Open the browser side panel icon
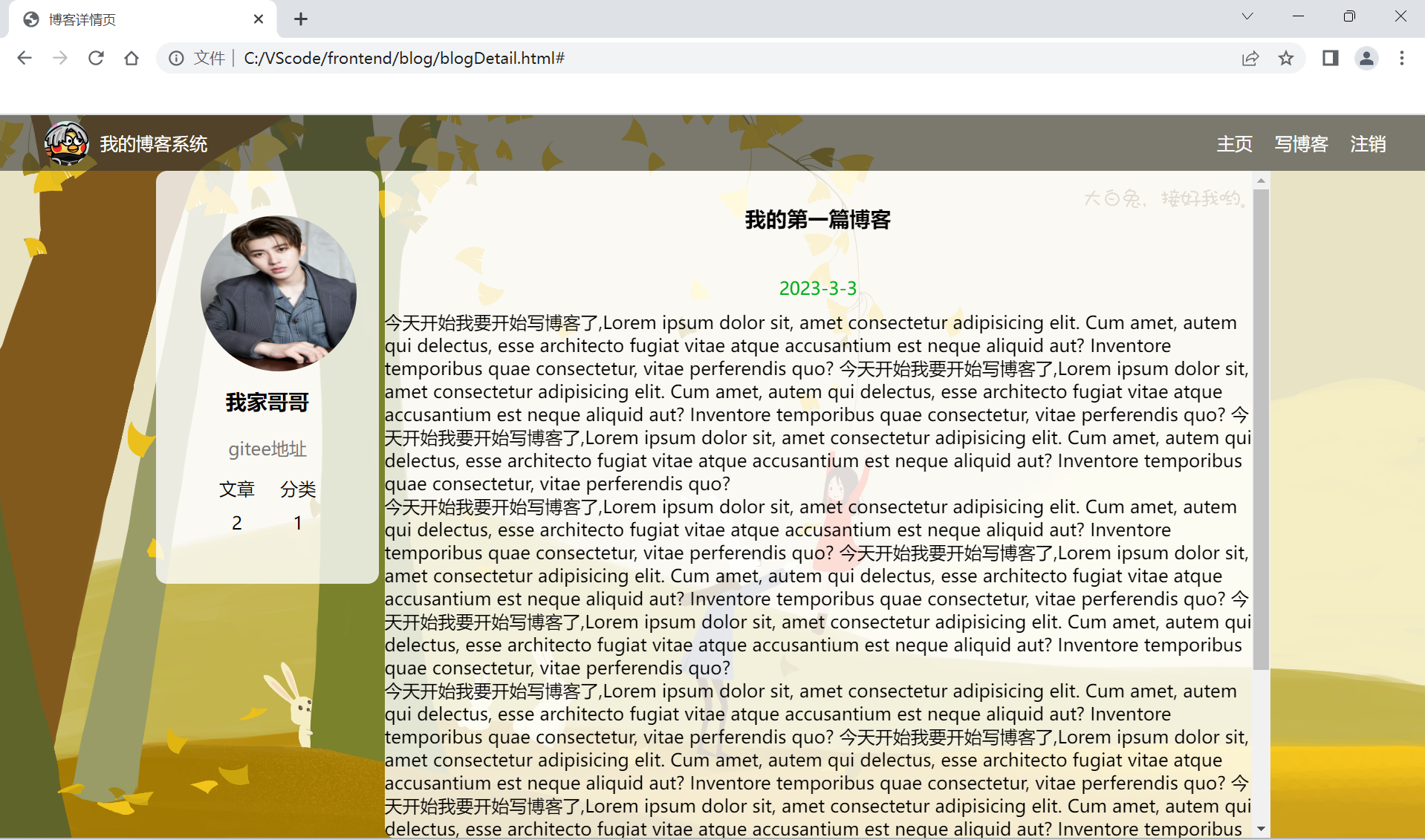The height and width of the screenshot is (840, 1425). point(1330,58)
